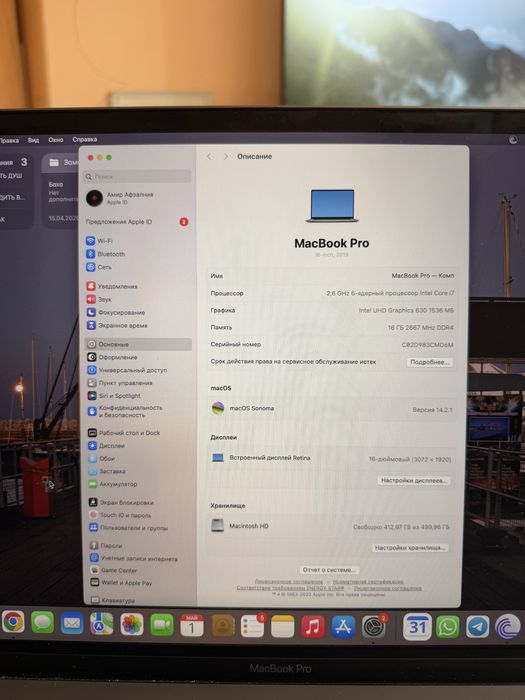Open the Calendar app showing 1 in the Dock

pyautogui.click(x=192, y=625)
